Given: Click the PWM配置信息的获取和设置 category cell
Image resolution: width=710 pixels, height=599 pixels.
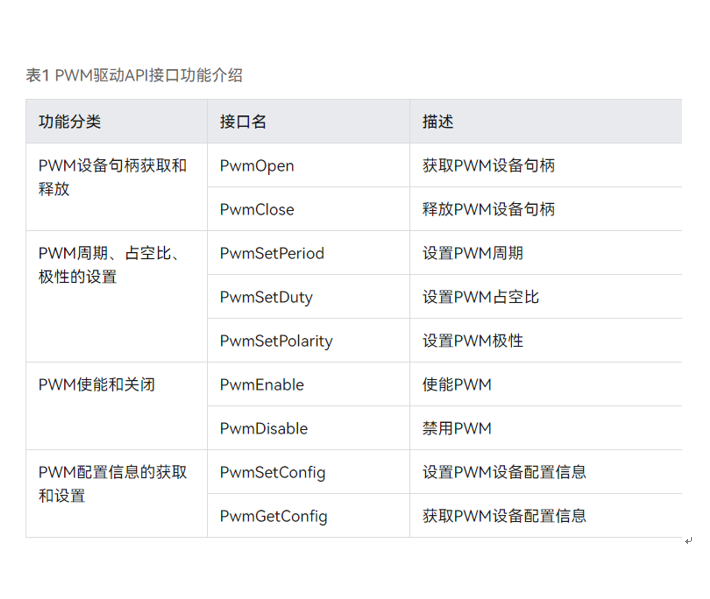Looking at the screenshot, I should 112,484.
